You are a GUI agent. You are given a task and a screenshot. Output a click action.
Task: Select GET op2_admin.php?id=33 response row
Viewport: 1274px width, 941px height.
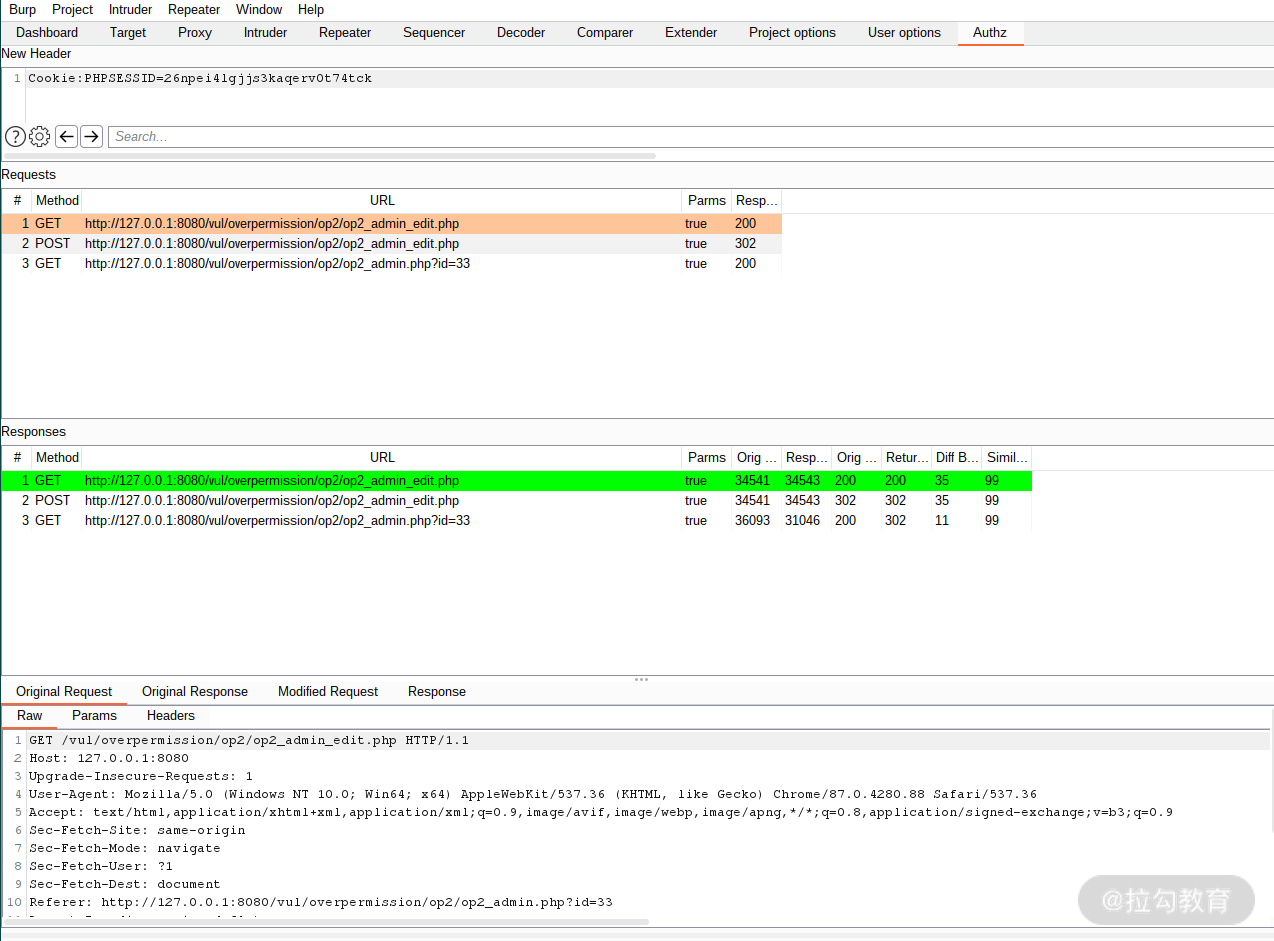point(516,521)
